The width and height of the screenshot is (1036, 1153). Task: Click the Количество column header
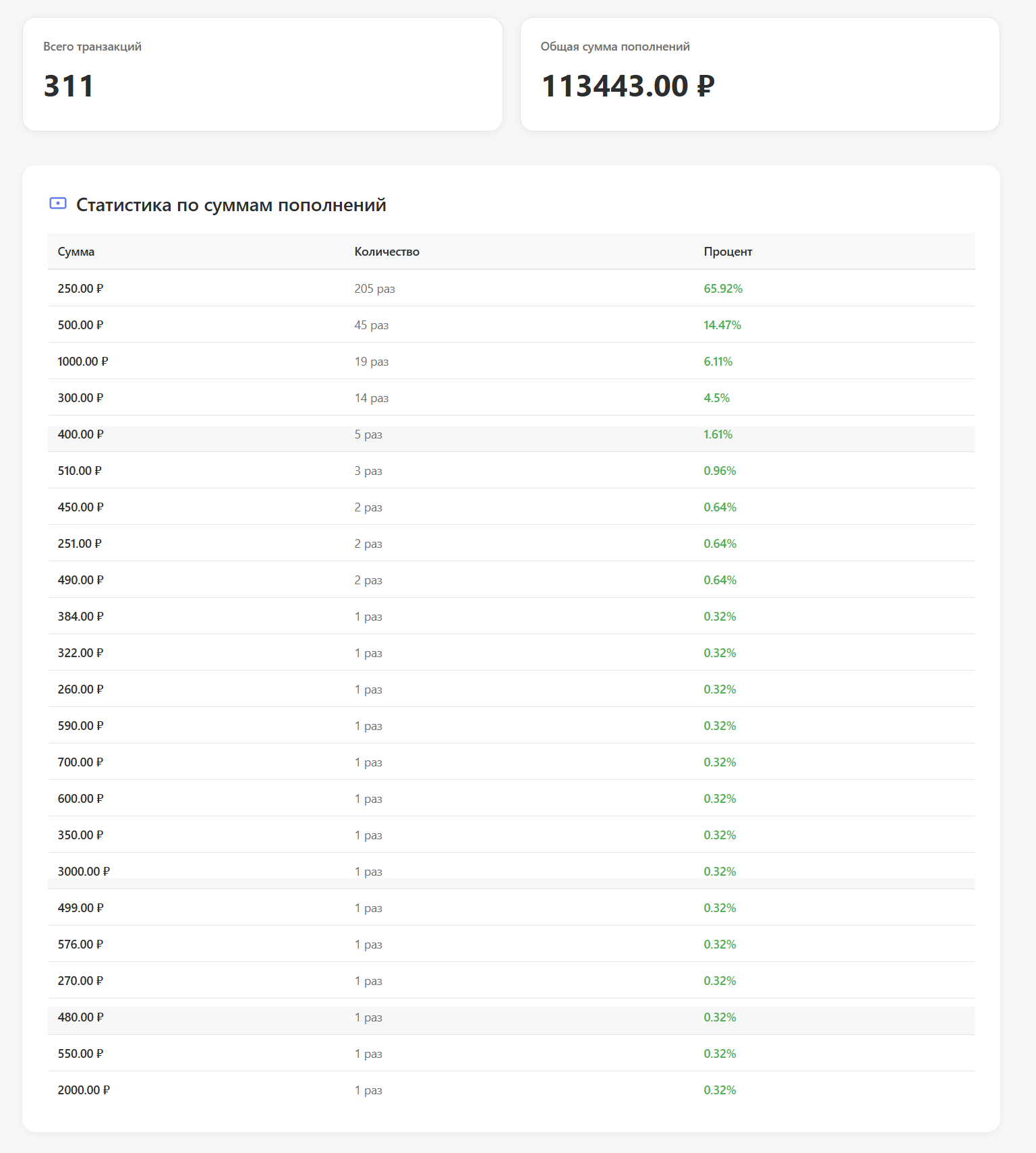[x=386, y=252]
